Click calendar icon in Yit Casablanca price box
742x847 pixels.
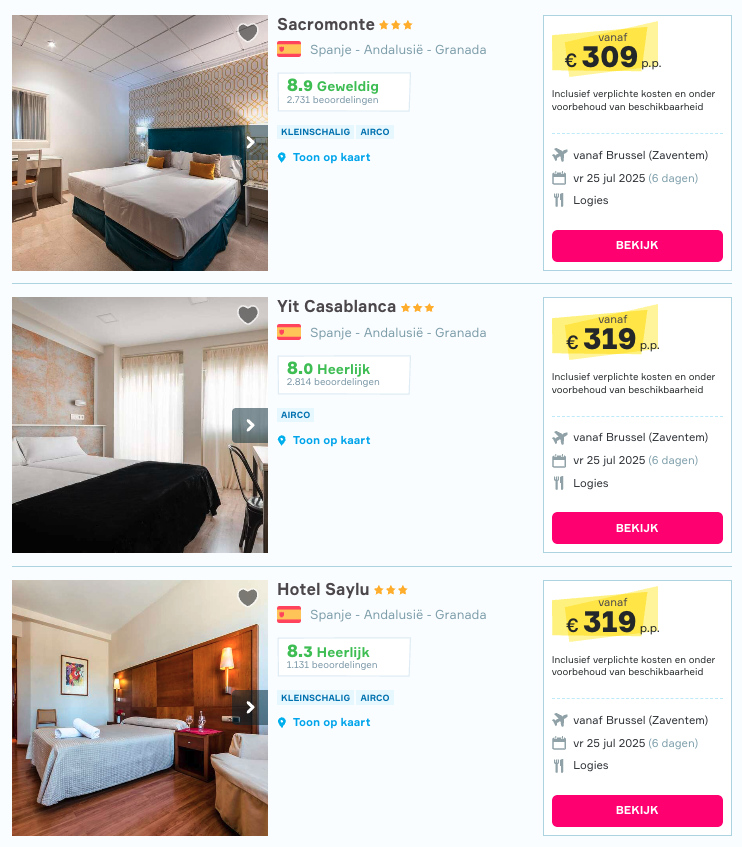pyautogui.click(x=559, y=461)
